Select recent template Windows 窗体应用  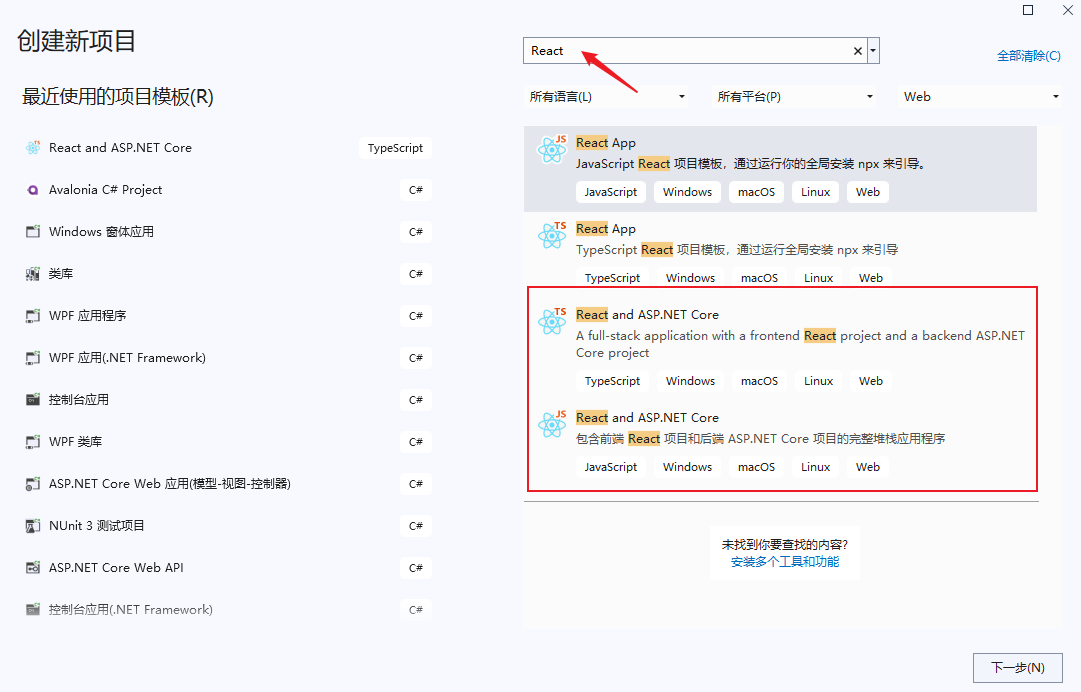point(102,232)
